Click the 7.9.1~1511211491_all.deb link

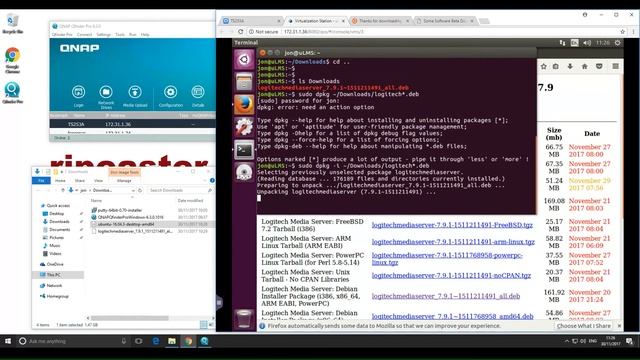tap(446, 296)
